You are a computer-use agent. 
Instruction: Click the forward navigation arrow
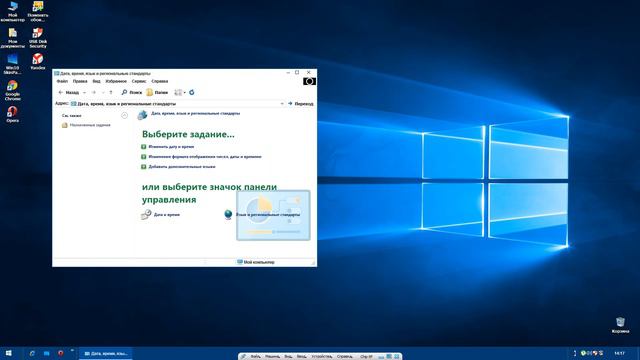pyautogui.click(x=93, y=93)
